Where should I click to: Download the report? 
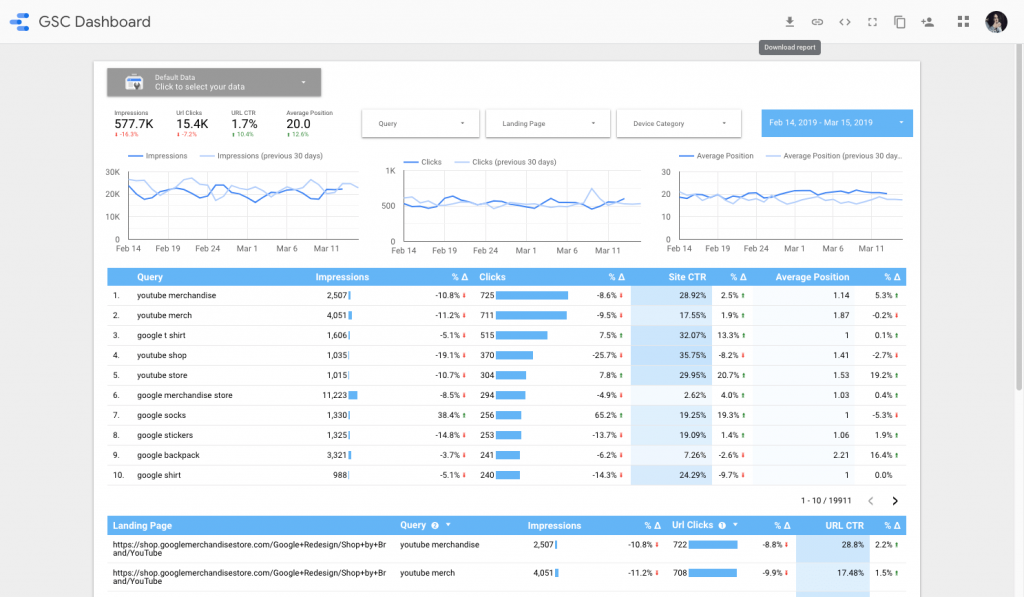(x=790, y=22)
